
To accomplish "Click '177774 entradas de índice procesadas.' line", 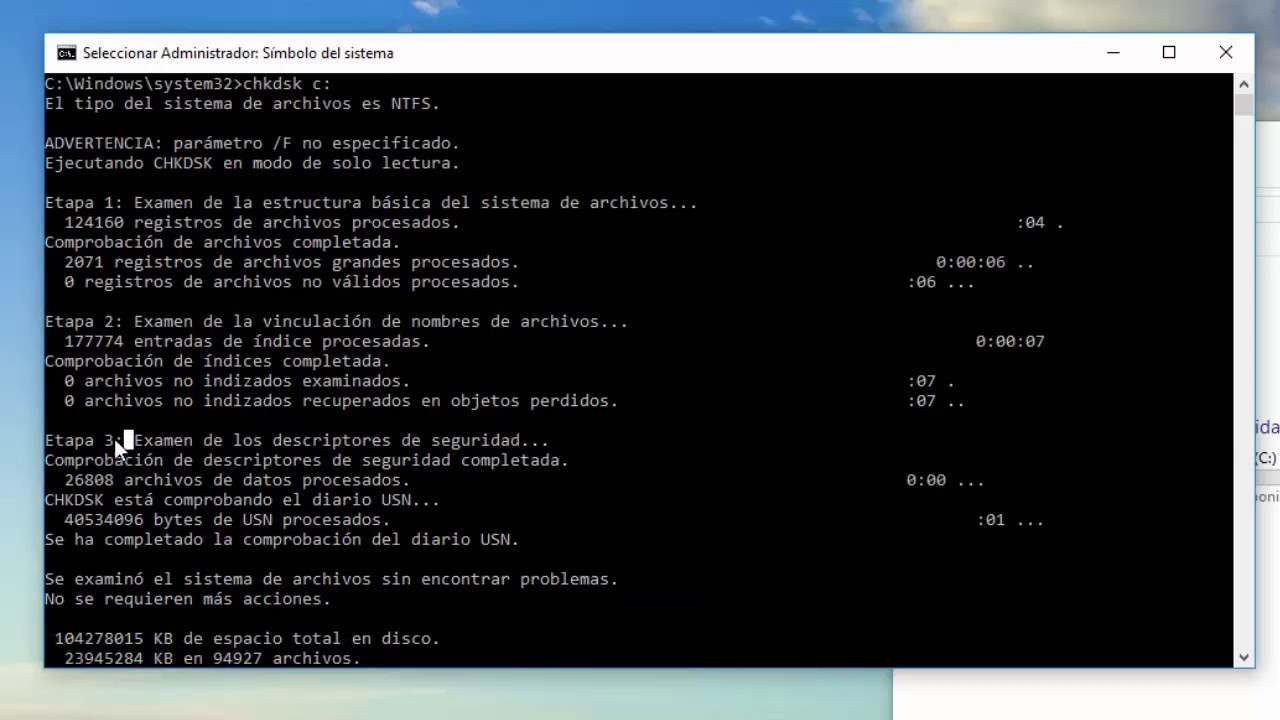I will pos(247,341).
